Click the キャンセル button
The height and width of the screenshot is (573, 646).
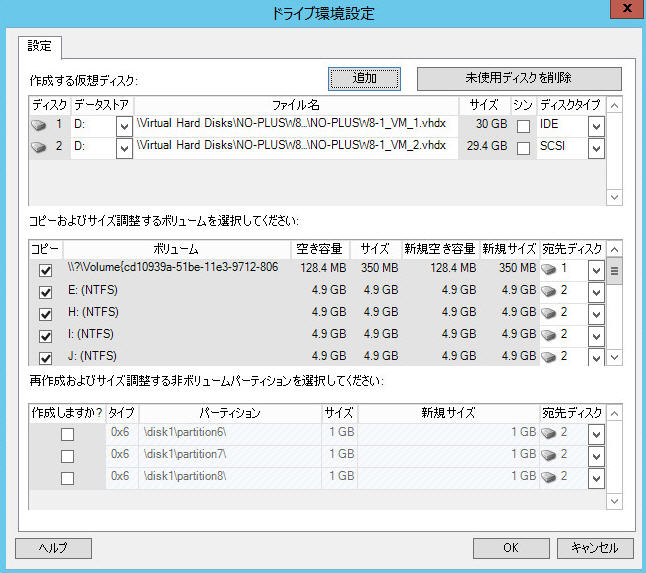click(x=594, y=547)
